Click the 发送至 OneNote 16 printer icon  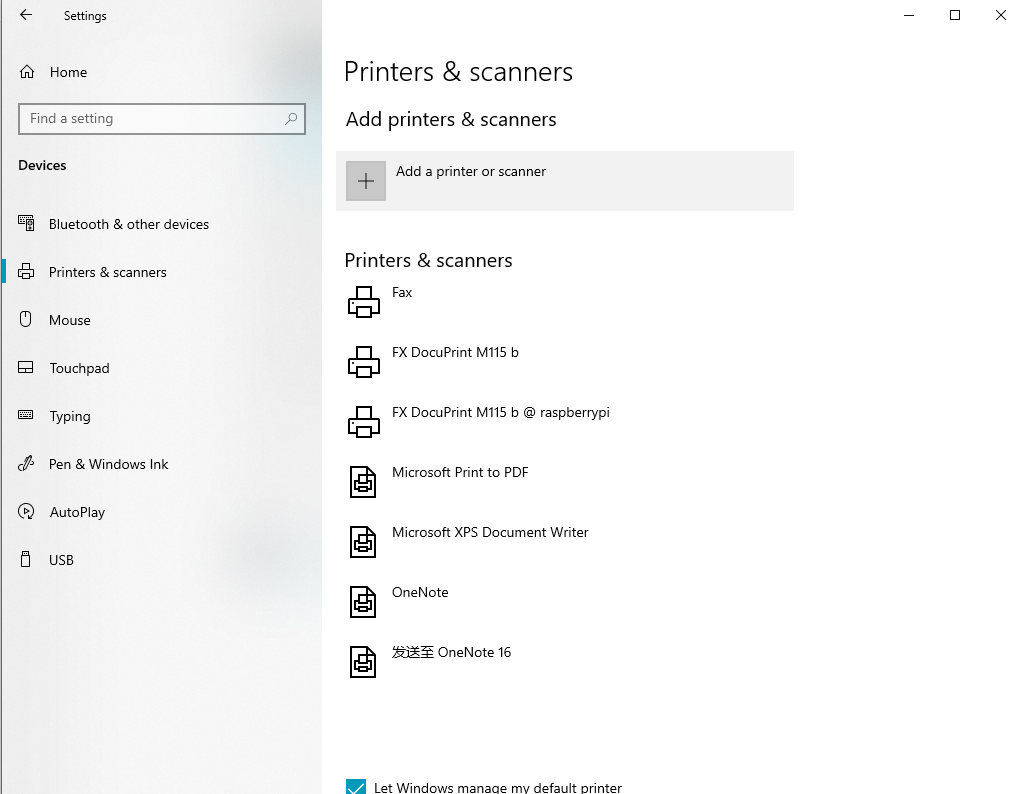point(363,662)
